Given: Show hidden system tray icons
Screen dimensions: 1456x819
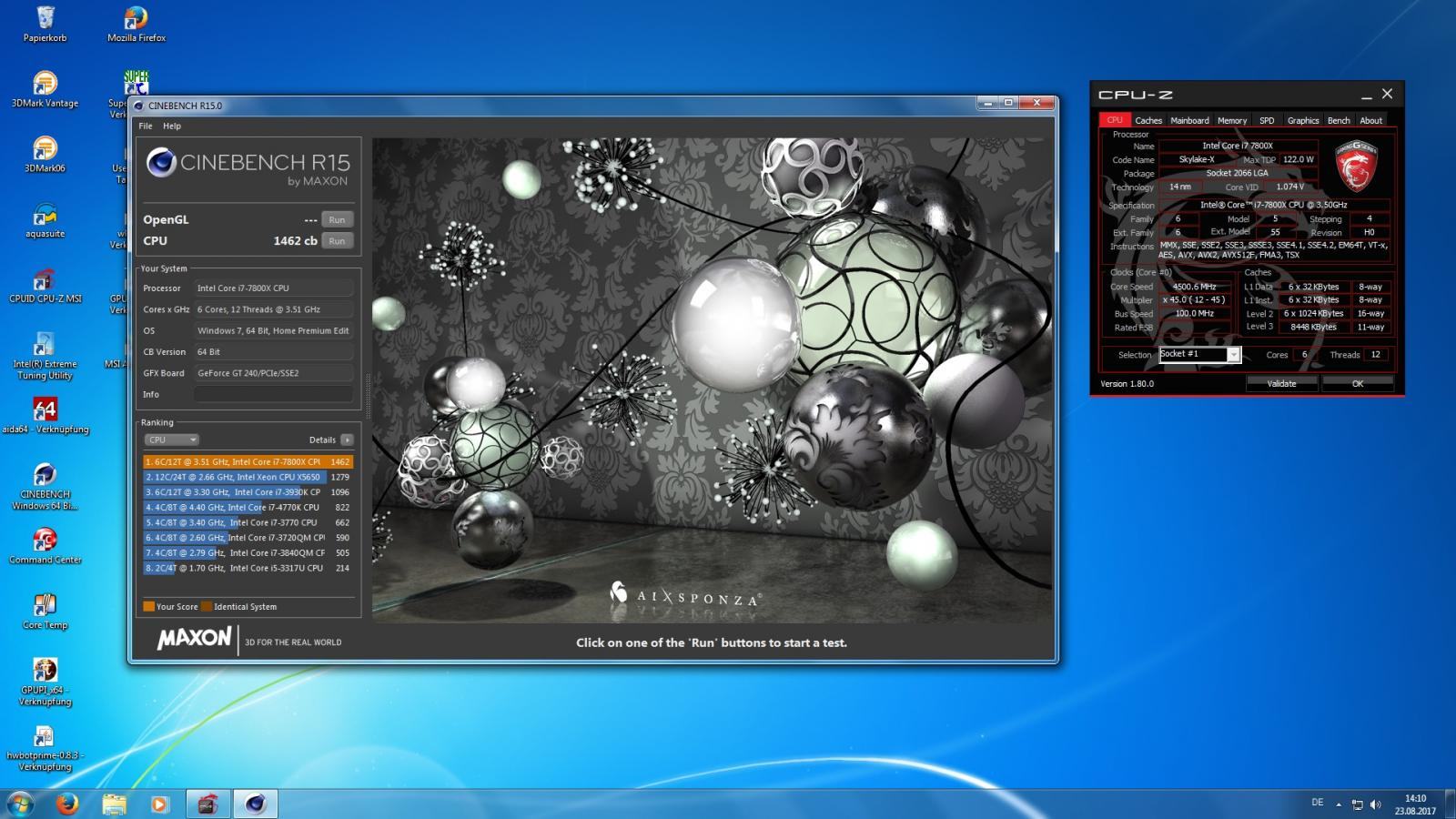Looking at the screenshot, I should (x=1339, y=804).
